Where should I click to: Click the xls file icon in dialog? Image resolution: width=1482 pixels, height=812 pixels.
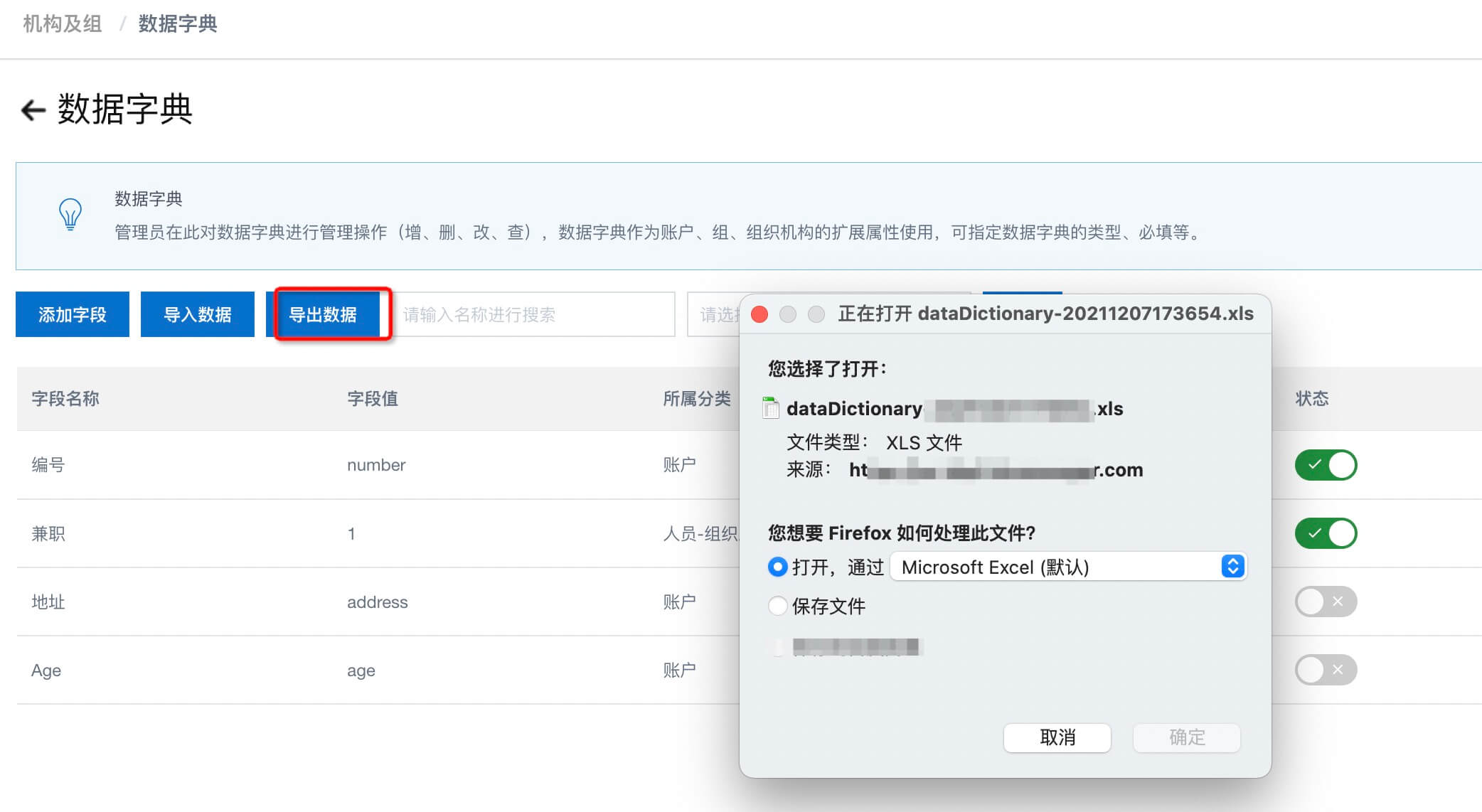pyautogui.click(x=770, y=408)
